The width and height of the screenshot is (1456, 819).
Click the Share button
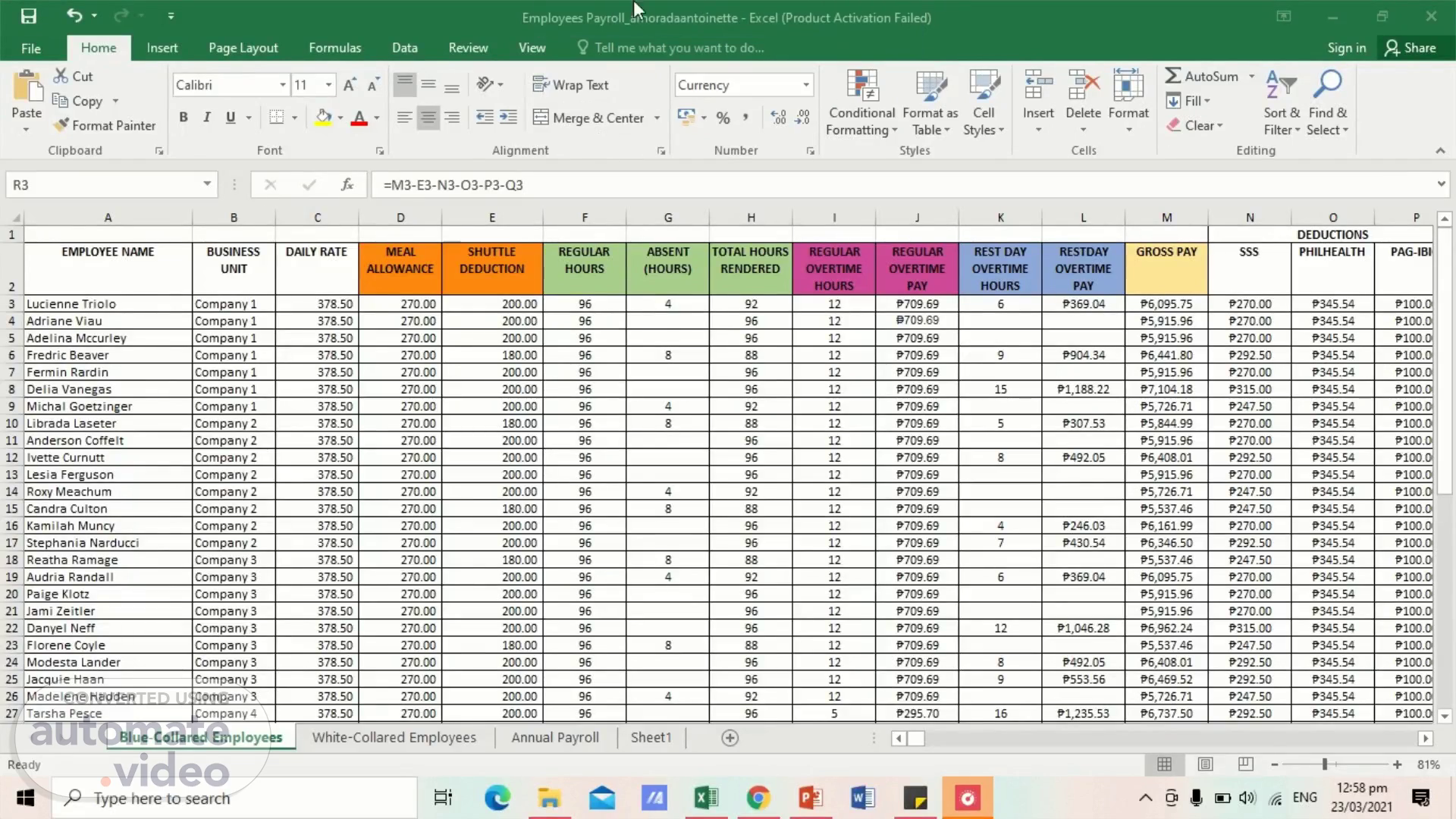point(1410,48)
